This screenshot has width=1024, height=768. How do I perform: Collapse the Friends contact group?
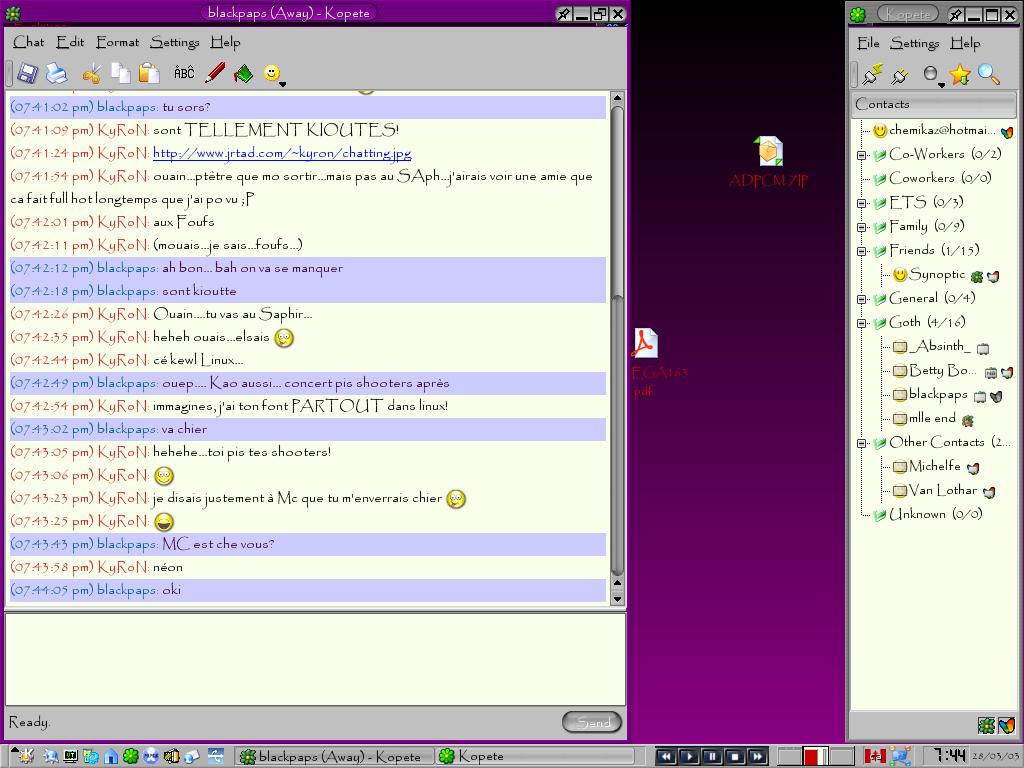point(862,251)
